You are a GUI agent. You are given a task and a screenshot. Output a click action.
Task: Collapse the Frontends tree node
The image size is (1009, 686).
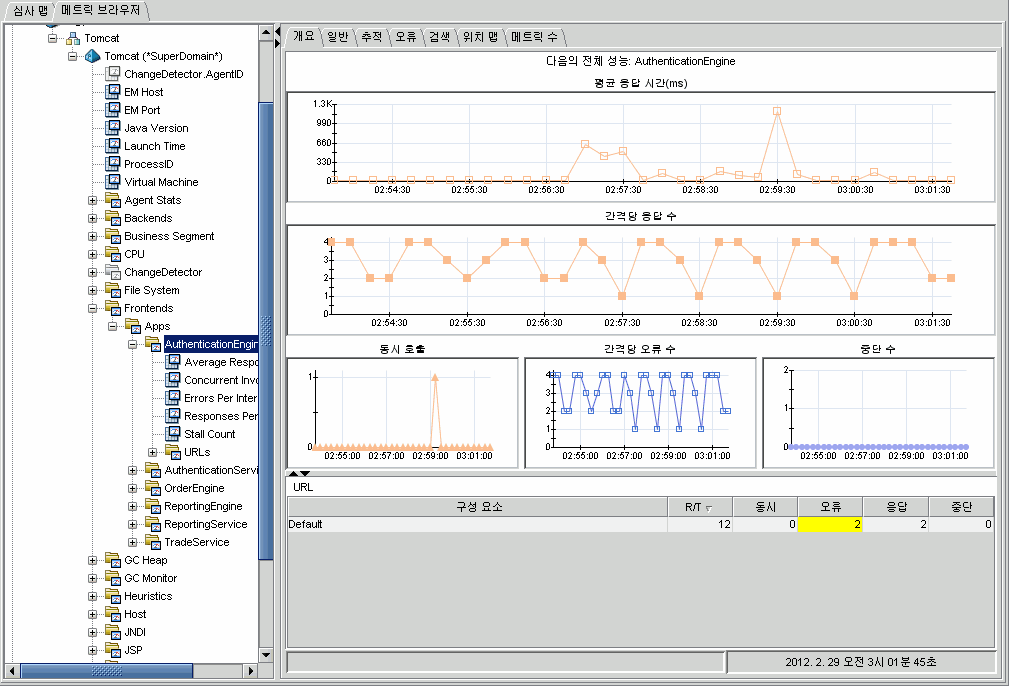(93, 308)
